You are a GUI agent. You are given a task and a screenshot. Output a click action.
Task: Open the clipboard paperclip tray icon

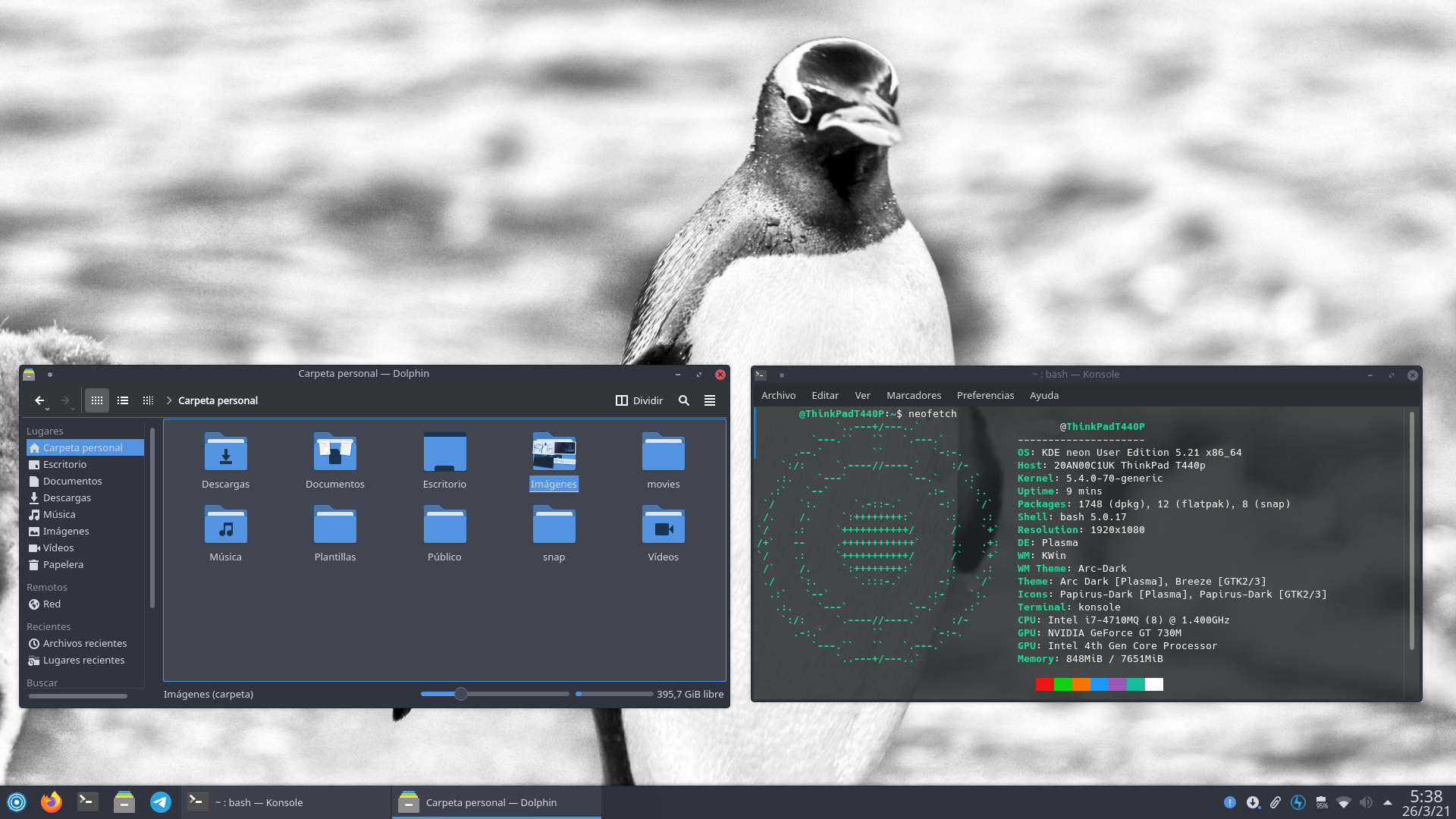1276,802
